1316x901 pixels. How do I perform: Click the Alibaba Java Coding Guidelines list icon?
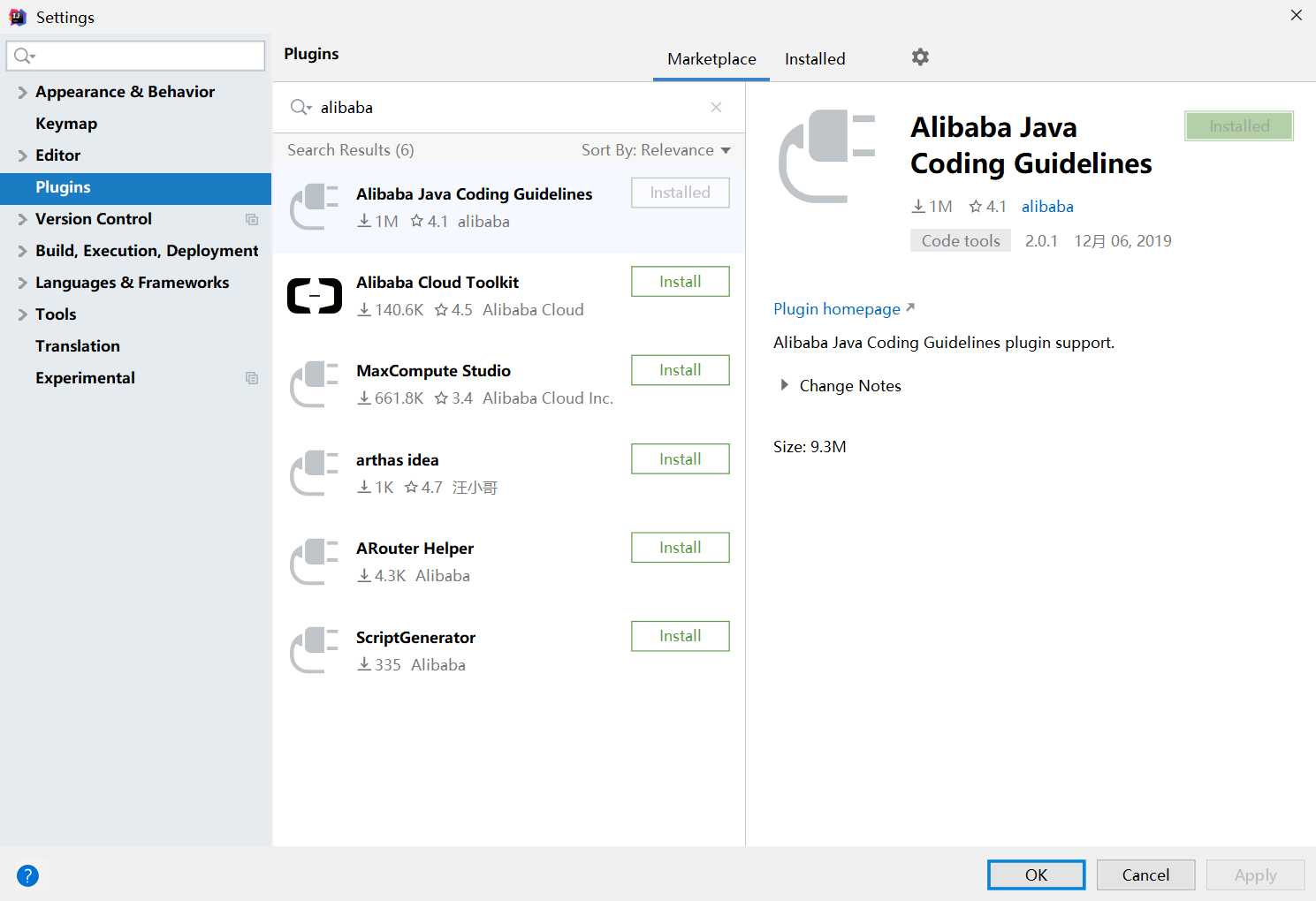click(x=315, y=207)
